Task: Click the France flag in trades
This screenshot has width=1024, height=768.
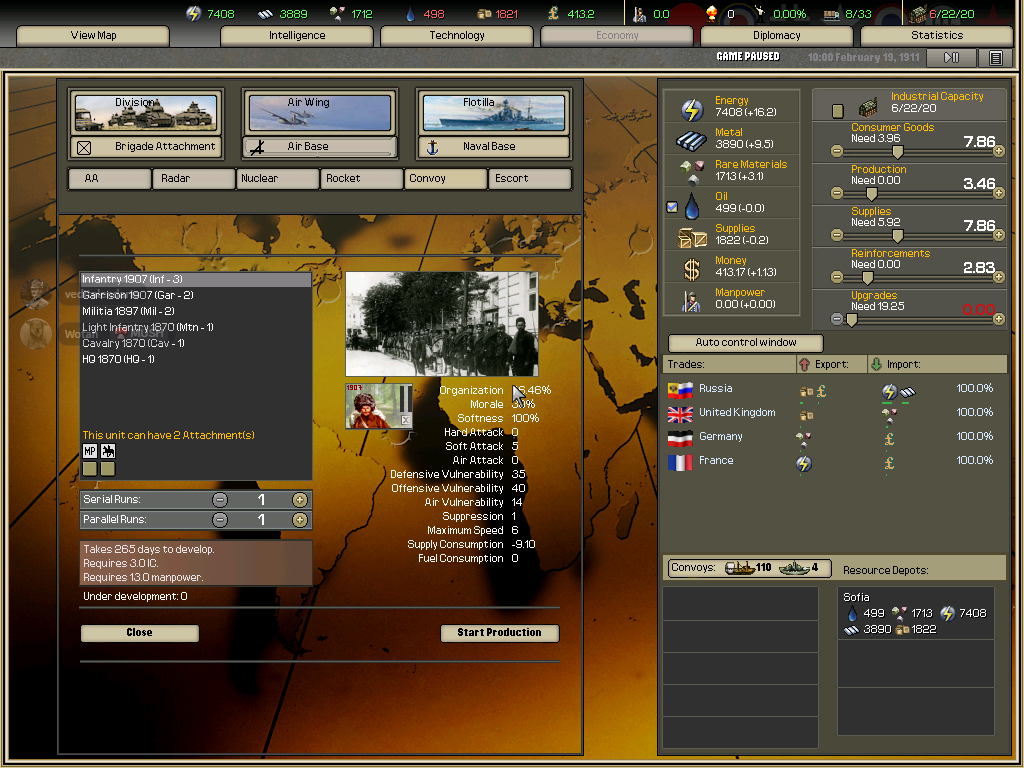Action: (x=680, y=462)
